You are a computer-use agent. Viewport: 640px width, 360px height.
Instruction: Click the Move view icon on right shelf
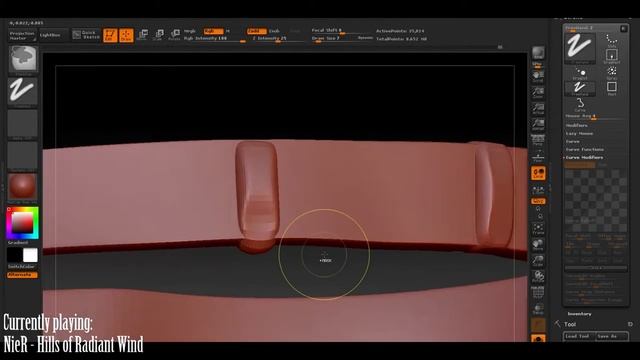pos(538,244)
